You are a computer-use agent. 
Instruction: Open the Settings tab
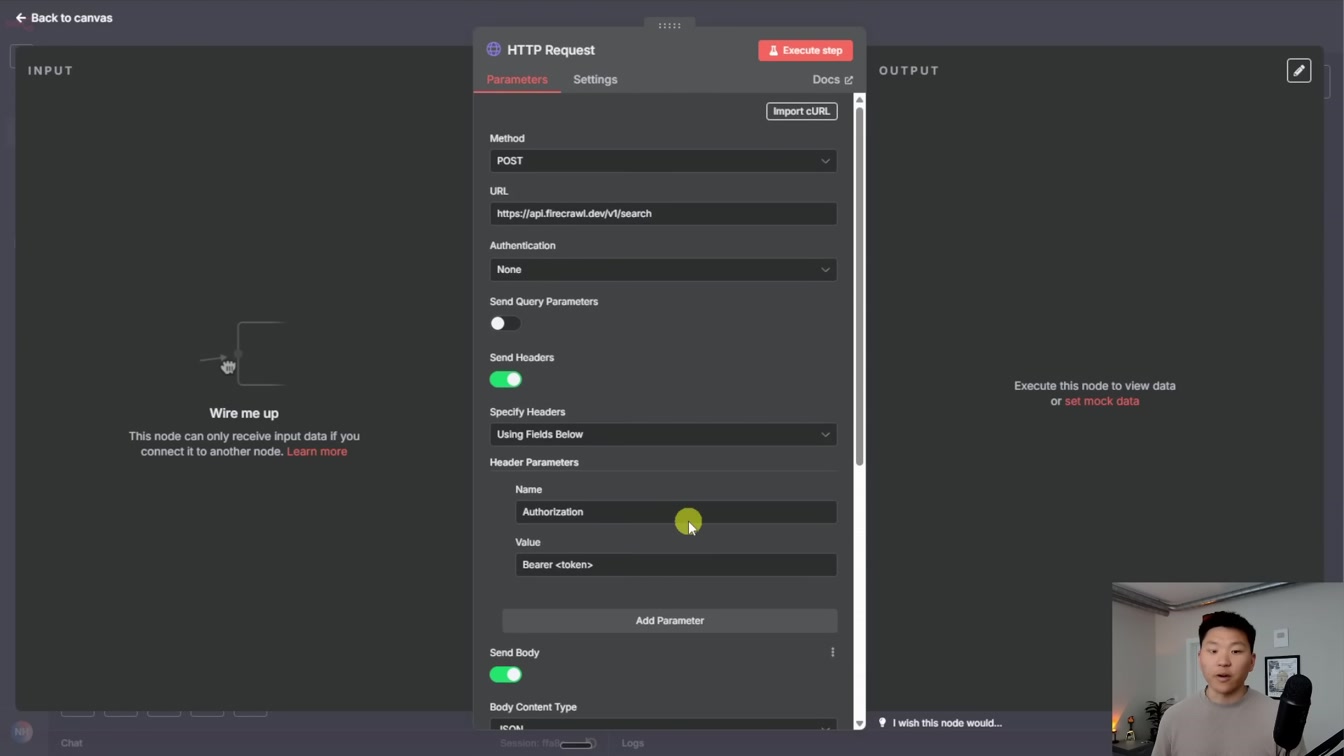pyautogui.click(x=595, y=80)
